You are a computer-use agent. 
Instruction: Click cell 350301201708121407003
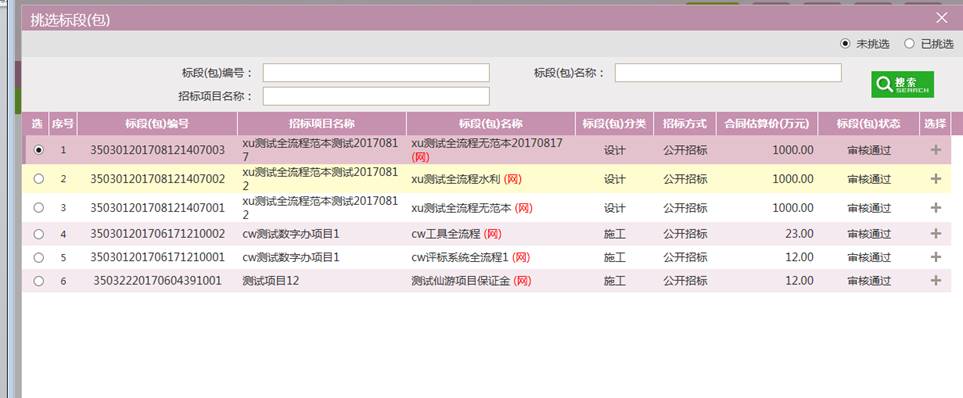tap(157, 150)
